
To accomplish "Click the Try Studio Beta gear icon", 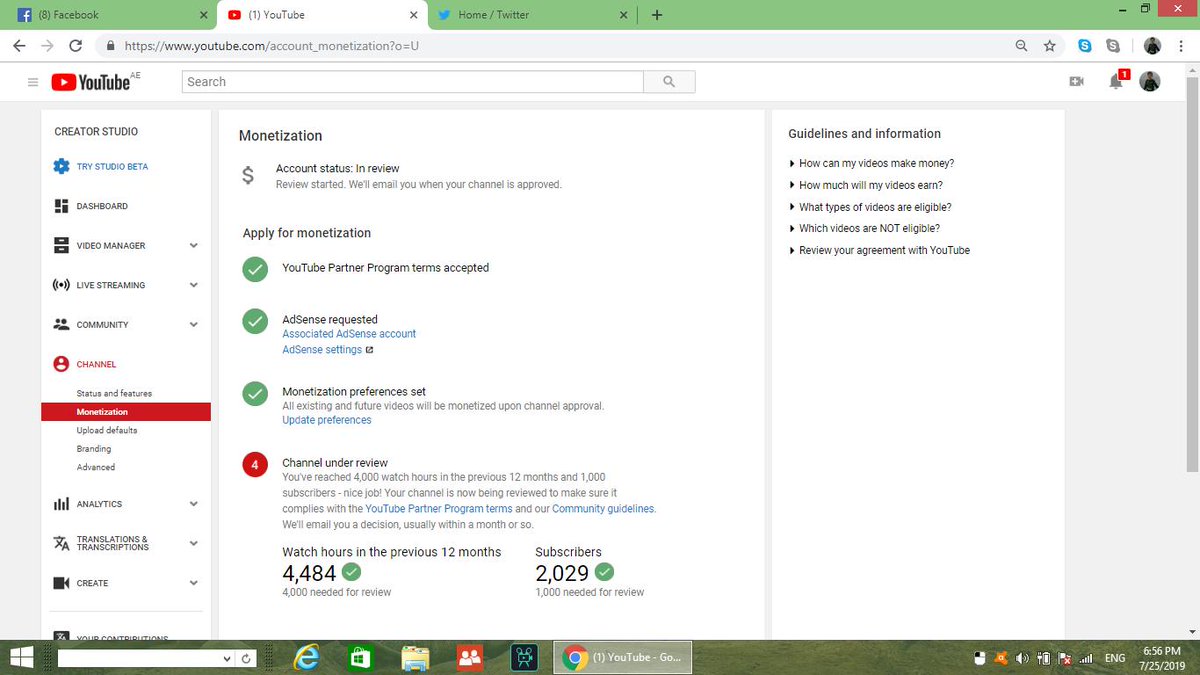I will tap(61, 166).
